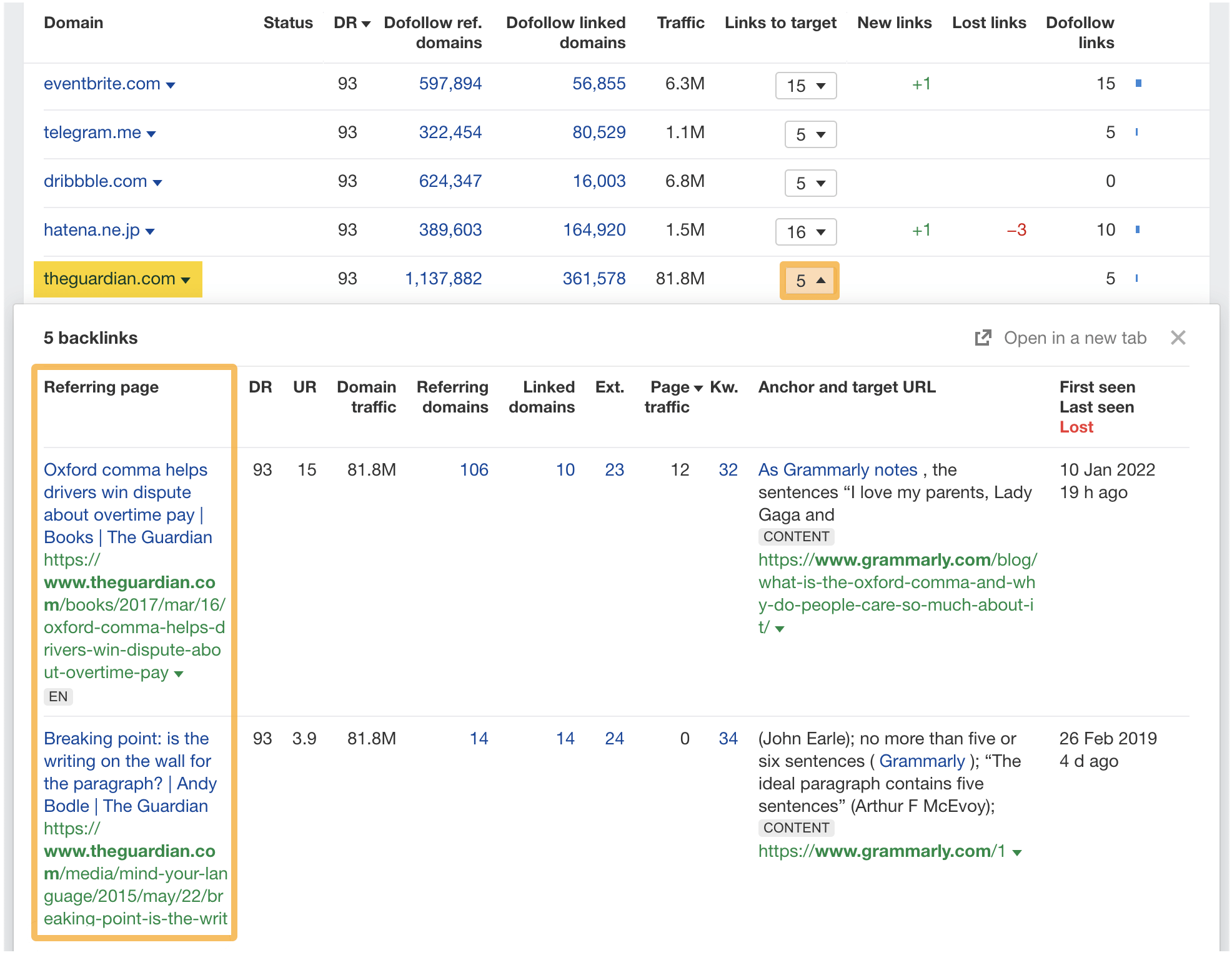Click the EN language badge
Screen dimensions: 1232x955
click(58, 696)
